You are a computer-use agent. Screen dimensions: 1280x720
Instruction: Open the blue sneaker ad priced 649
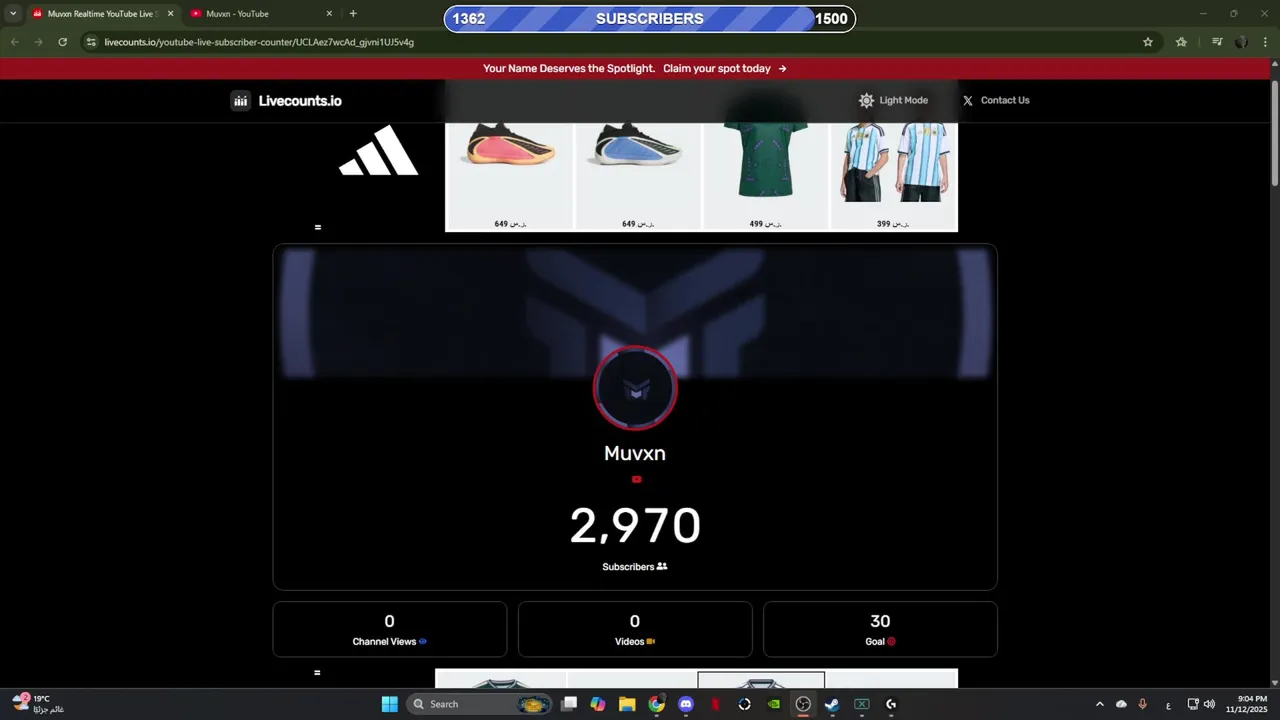[638, 177]
